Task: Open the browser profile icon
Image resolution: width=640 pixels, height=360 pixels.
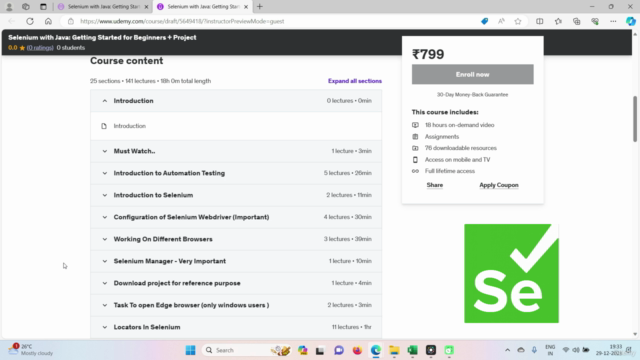Action: point(9,7)
